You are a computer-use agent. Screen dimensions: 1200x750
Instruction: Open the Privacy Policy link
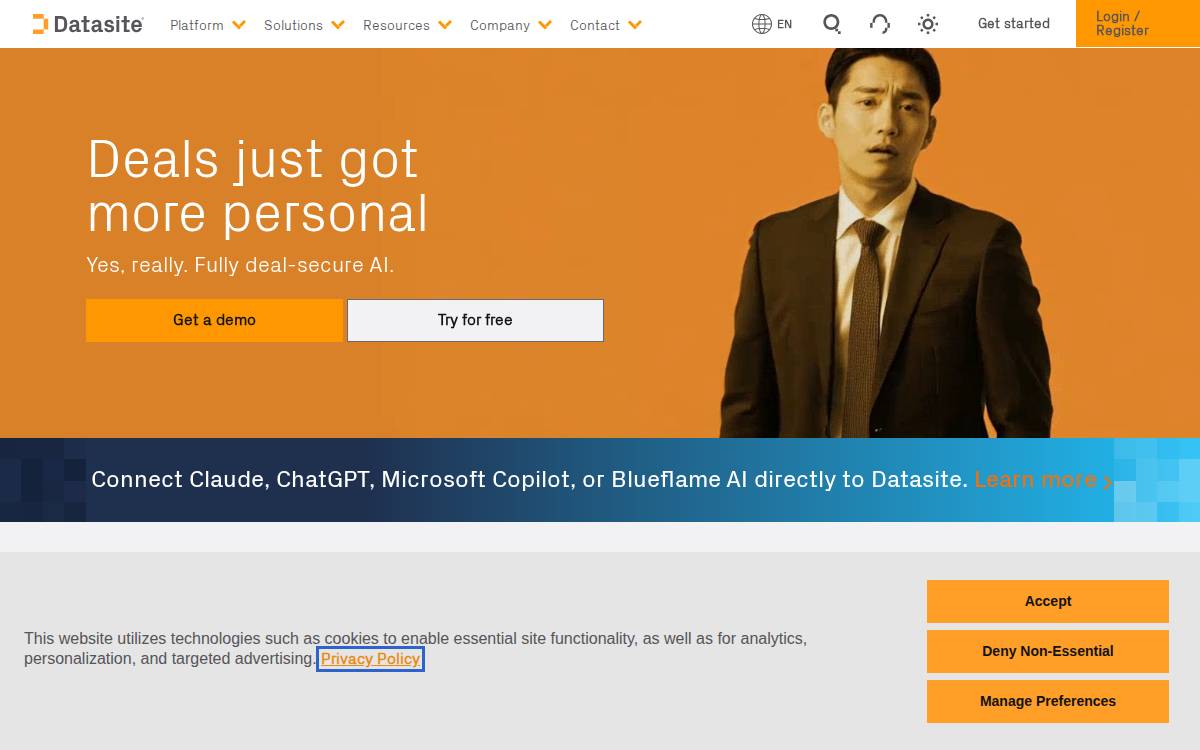(371, 659)
